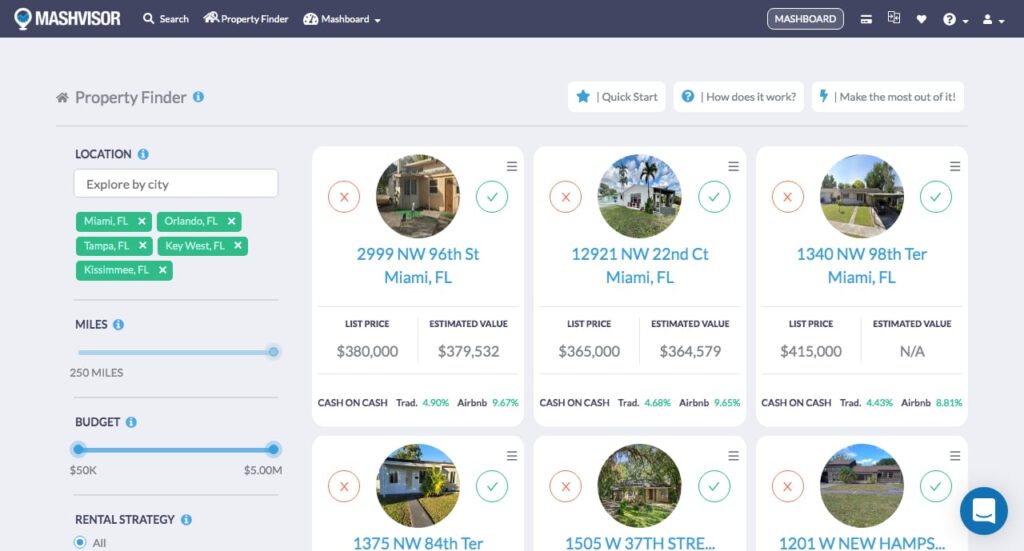Click the Explore by city input field
Image resolution: width=1024 pixels, height=551 pixels.
pos(176,184)
